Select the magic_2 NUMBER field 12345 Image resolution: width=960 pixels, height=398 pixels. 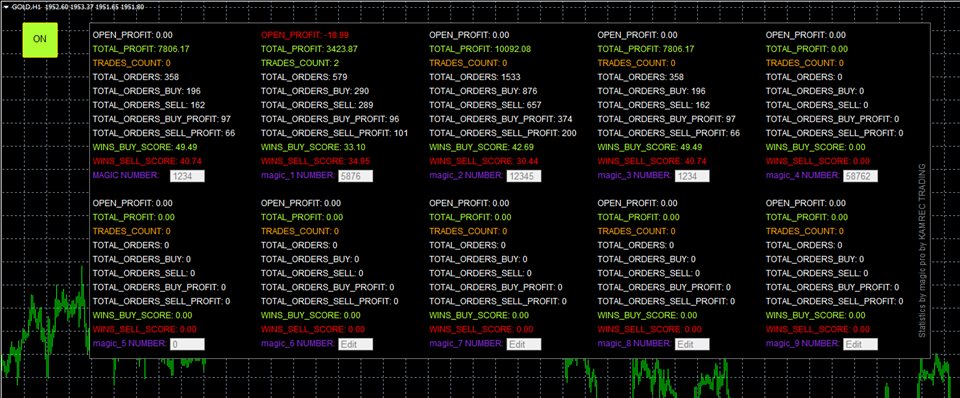(523, 176)
